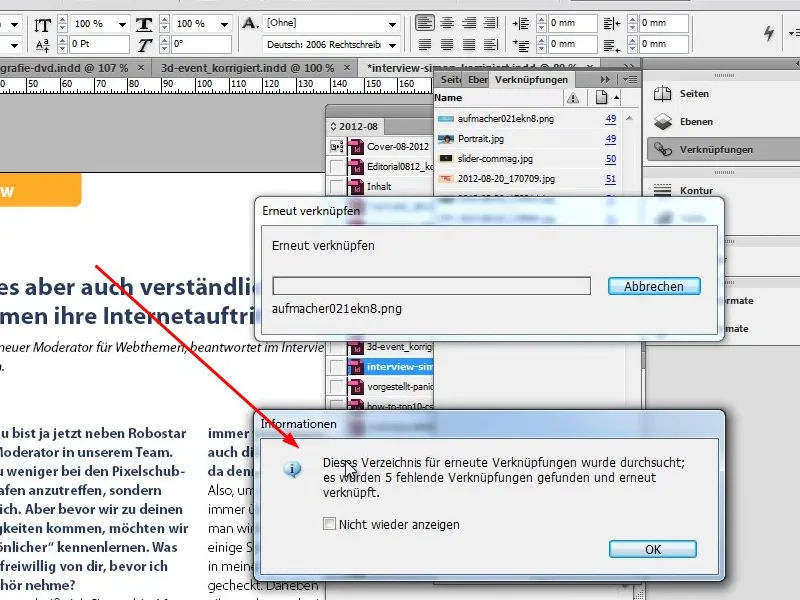Click the horizontal scale T icon
This screenshot has height=600, width=800.
click(144, 24)
